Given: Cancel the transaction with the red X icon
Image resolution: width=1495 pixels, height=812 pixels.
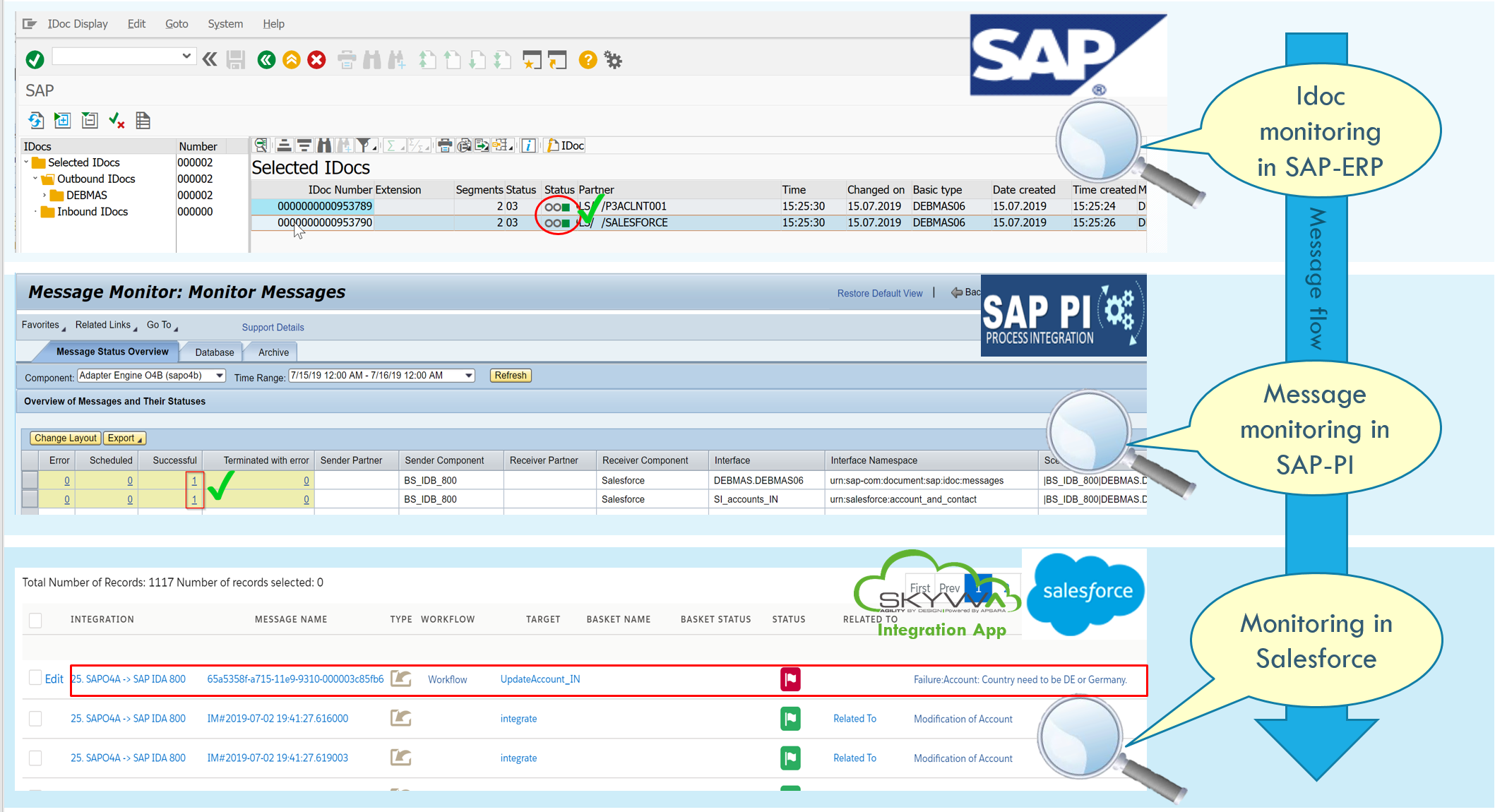Looking at the screenshot, I should [316, 60].
